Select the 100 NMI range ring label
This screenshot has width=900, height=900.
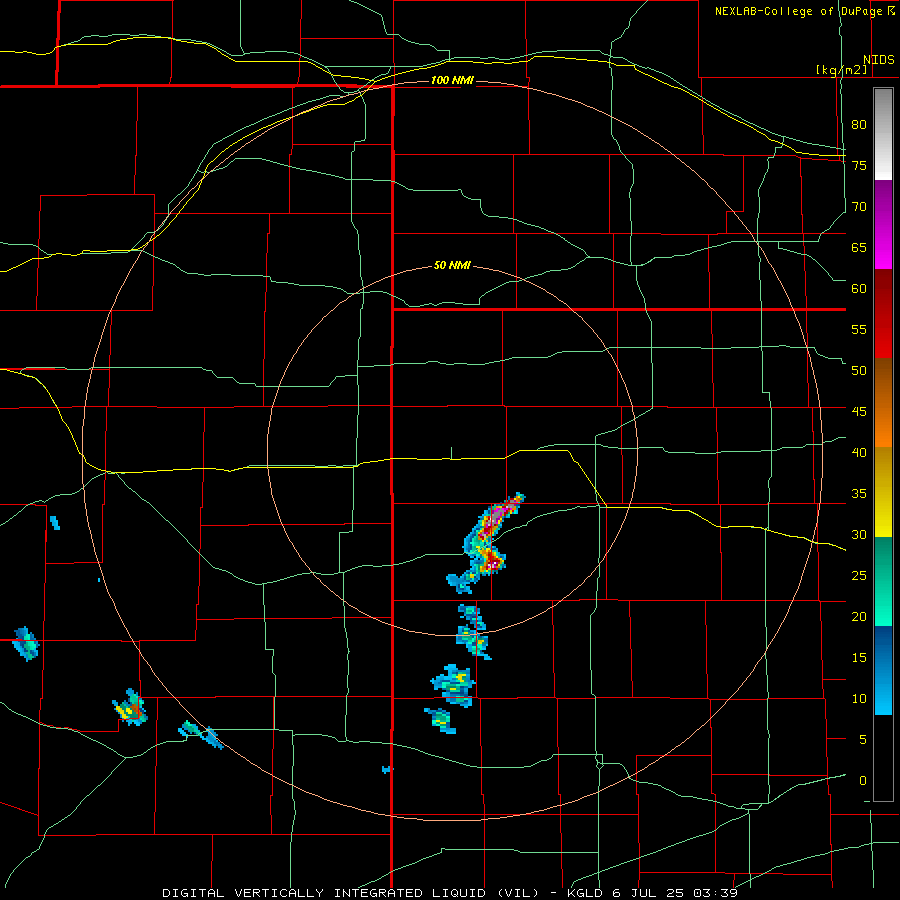[x=452, y=80]
